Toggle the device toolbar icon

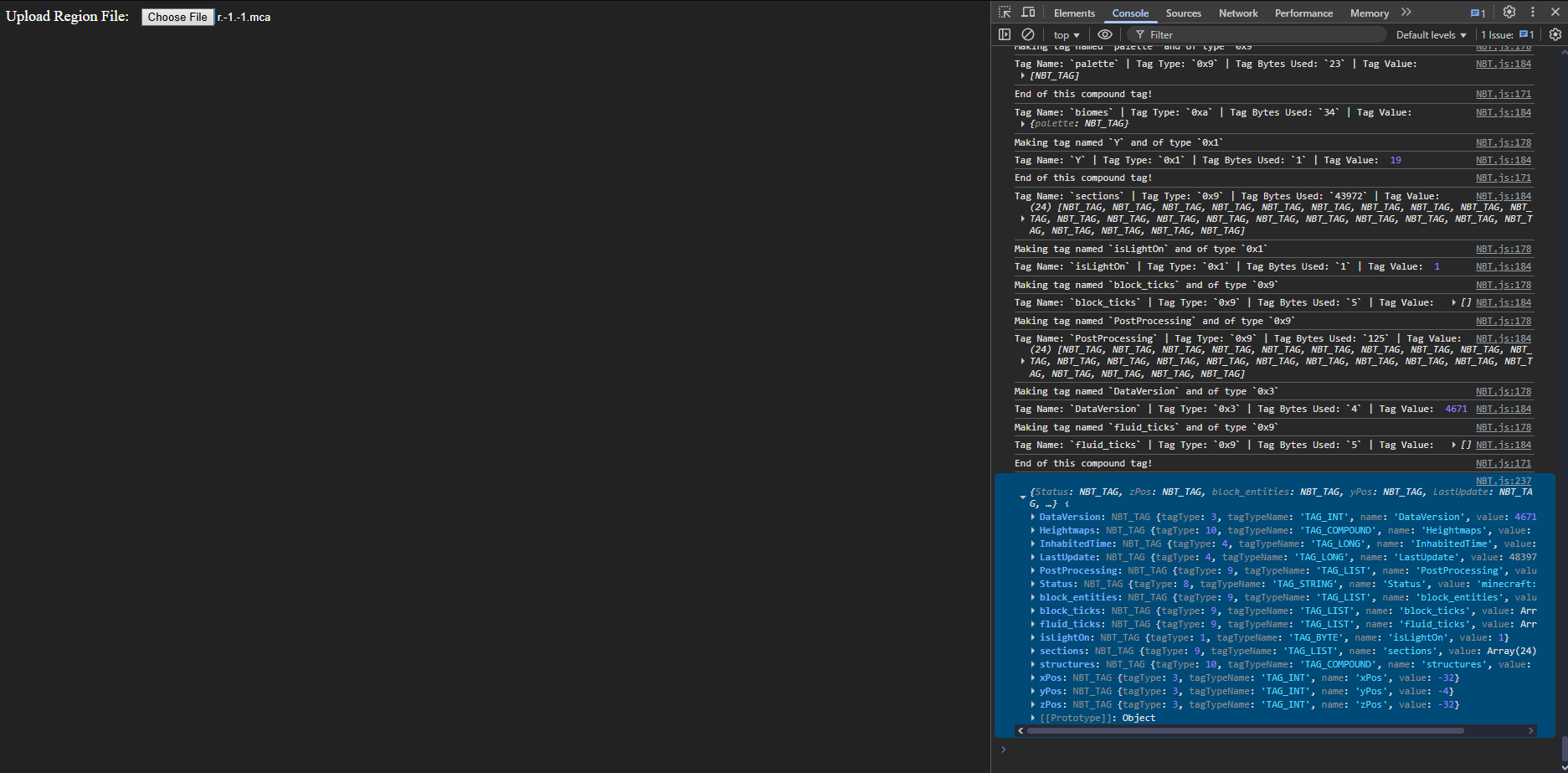[x=1028, y=13]
